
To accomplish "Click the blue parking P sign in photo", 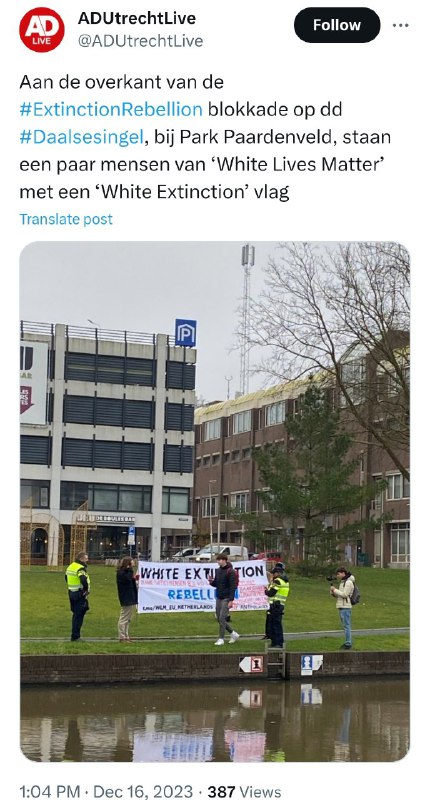I will [186, 333].
